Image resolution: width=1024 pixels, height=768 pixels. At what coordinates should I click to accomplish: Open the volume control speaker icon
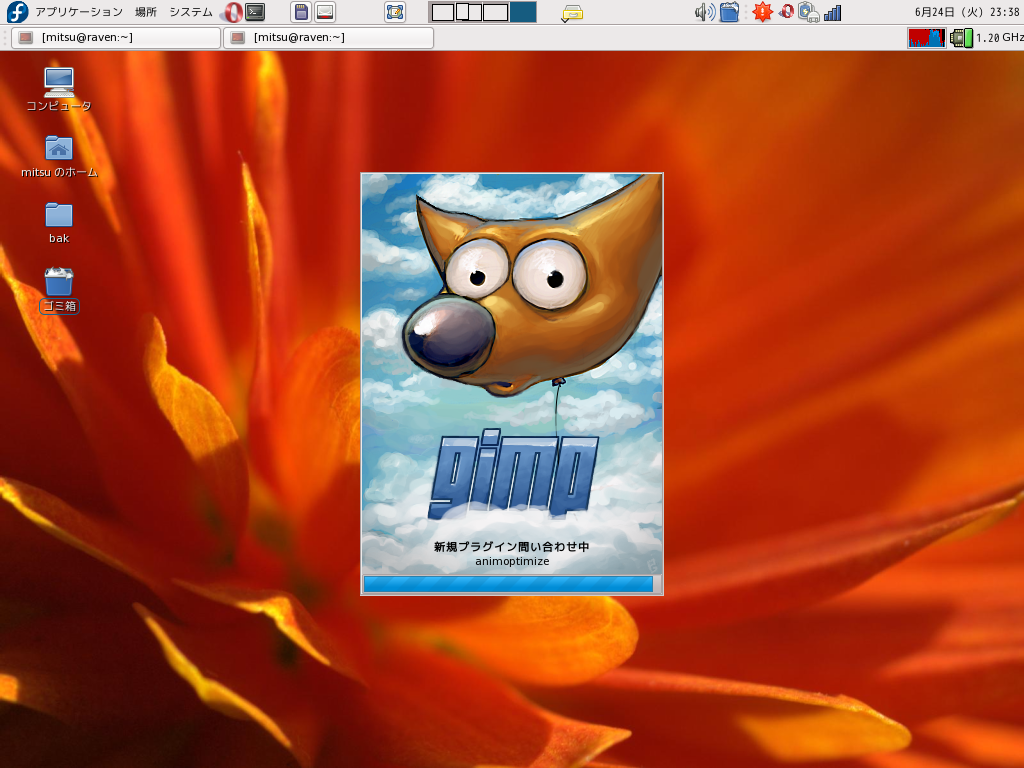coord(704,12)
